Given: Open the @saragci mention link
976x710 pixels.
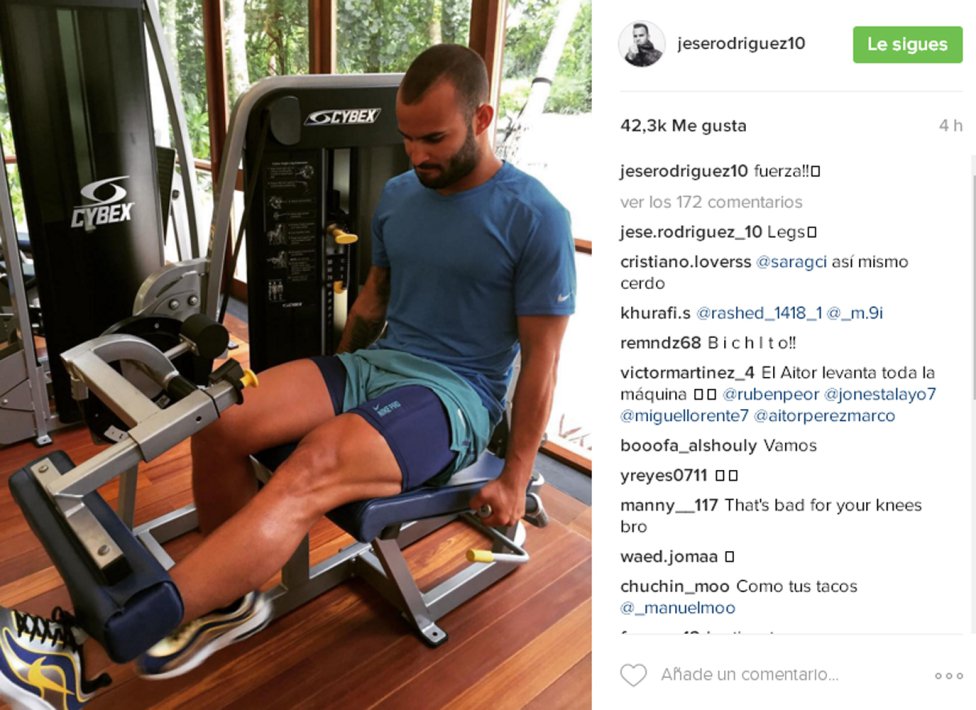Looking at the screenshot, I should coord(791,262).
